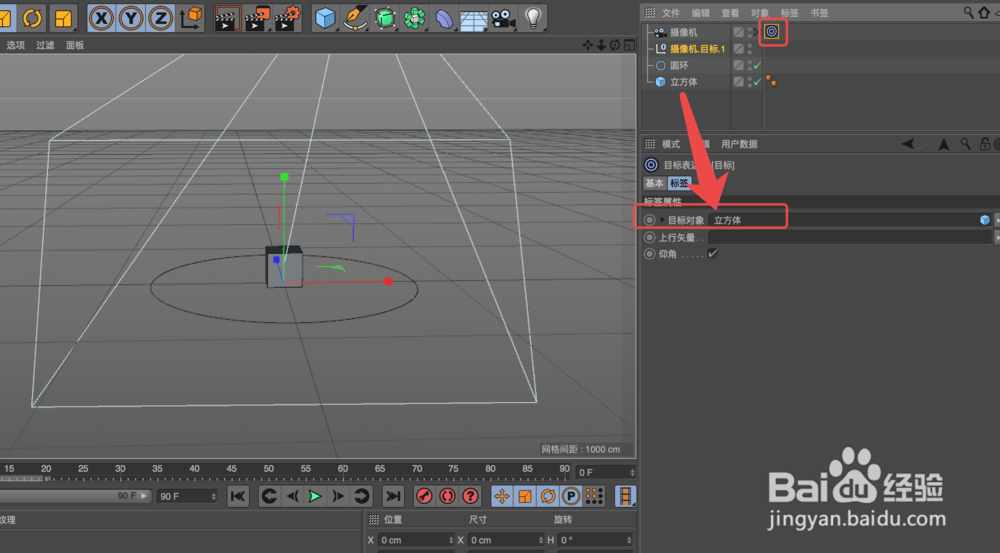Go up one level in Attribute Manager
The height and width of the screenshot is (553, 1000).
[944, 144]
